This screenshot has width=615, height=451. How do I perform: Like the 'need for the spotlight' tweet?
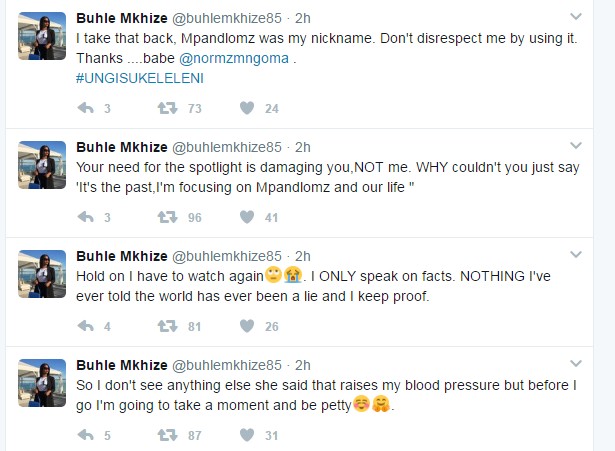(x=246, y=217)
